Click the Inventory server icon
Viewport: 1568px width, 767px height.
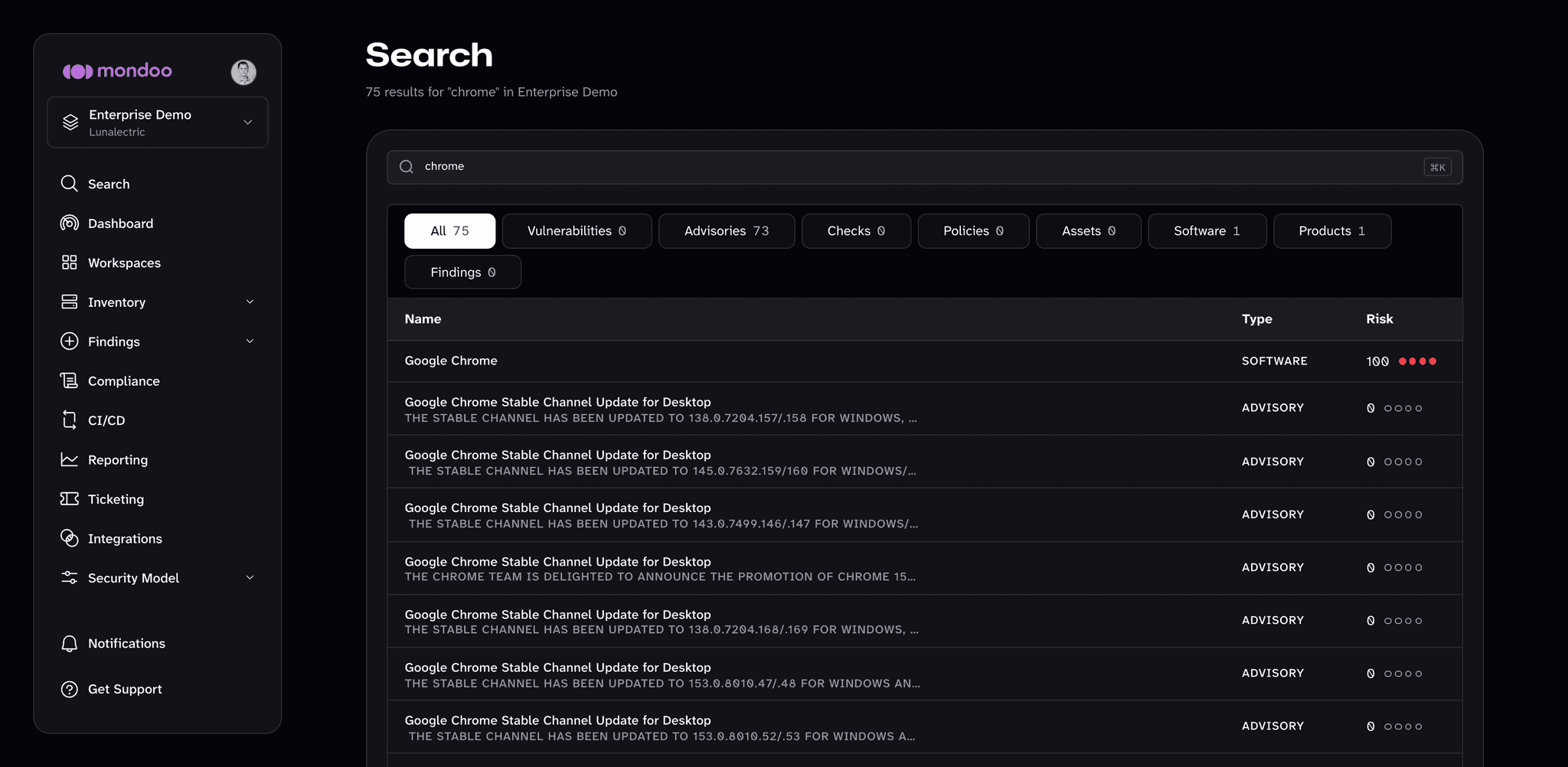(69, 302)
